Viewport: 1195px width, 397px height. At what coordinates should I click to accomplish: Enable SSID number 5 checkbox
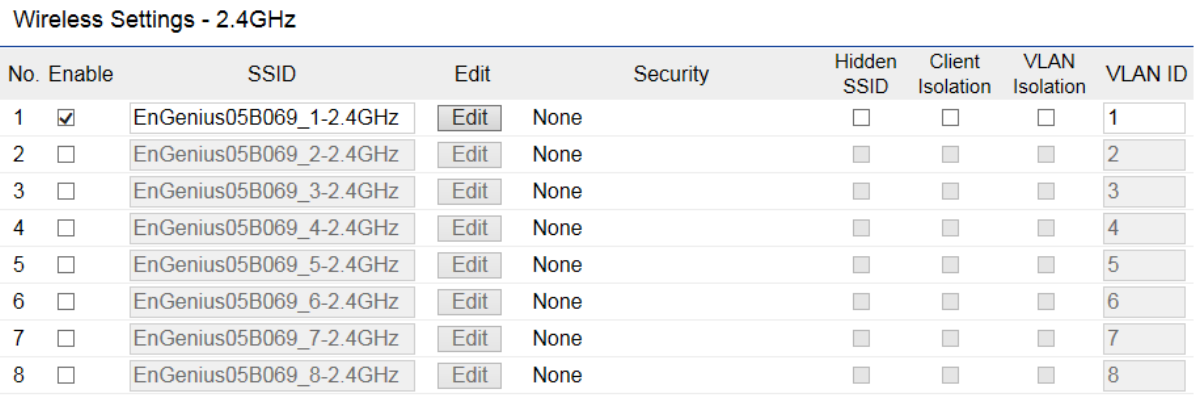(x=66, y=264)
